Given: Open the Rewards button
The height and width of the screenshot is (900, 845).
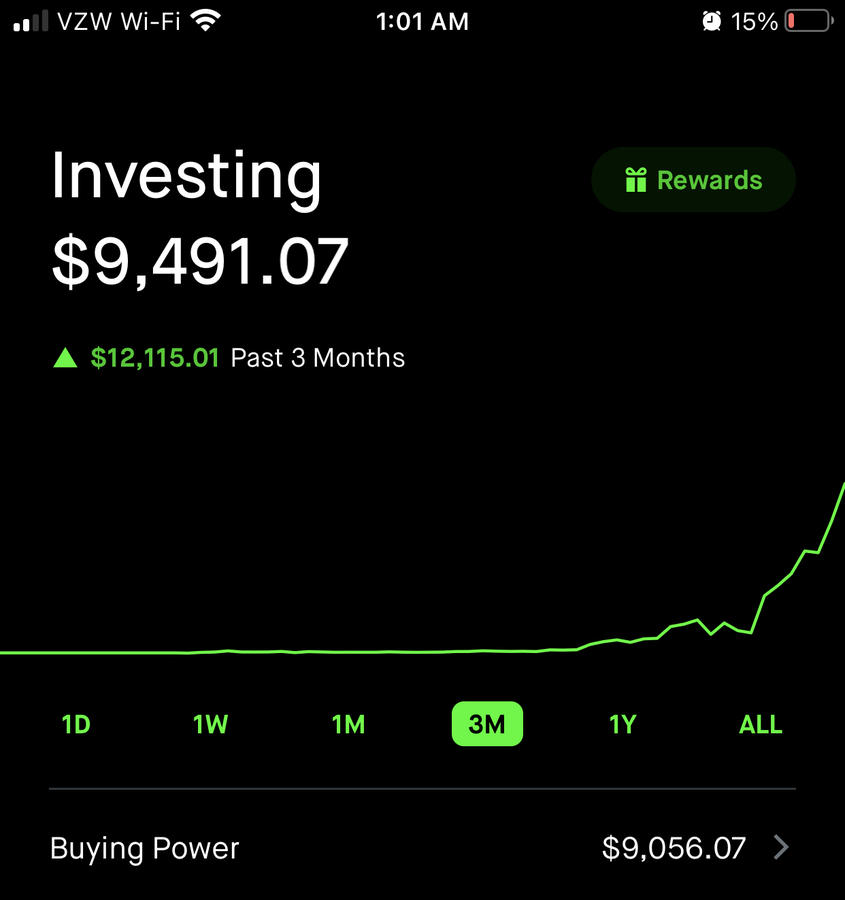Looking at the screenshot, I should click(x=693, y=180).
